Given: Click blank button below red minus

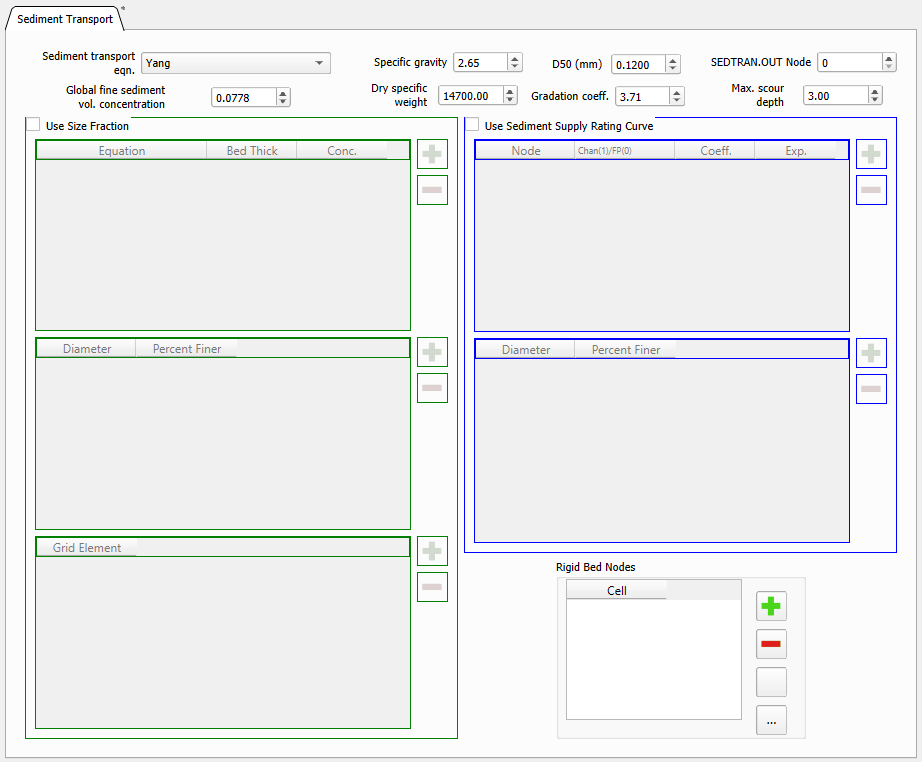Looking at the screenshot, I should (x=771, y=682).
